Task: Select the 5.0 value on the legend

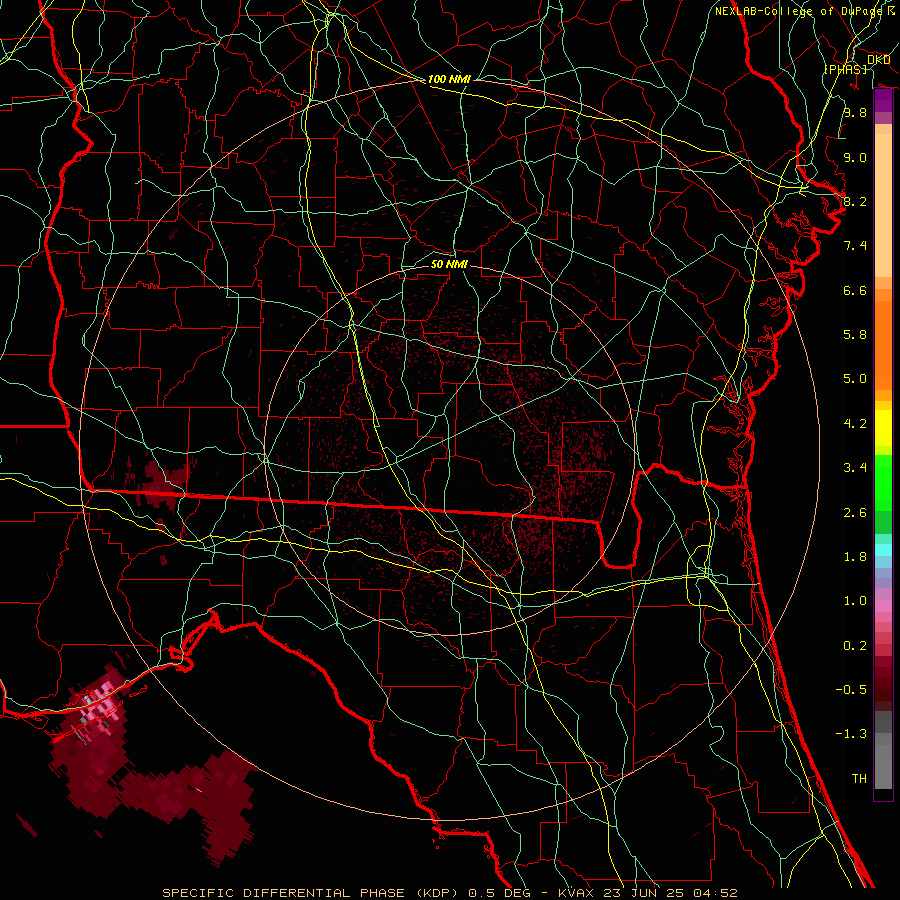Action: [x=855, y=379]
